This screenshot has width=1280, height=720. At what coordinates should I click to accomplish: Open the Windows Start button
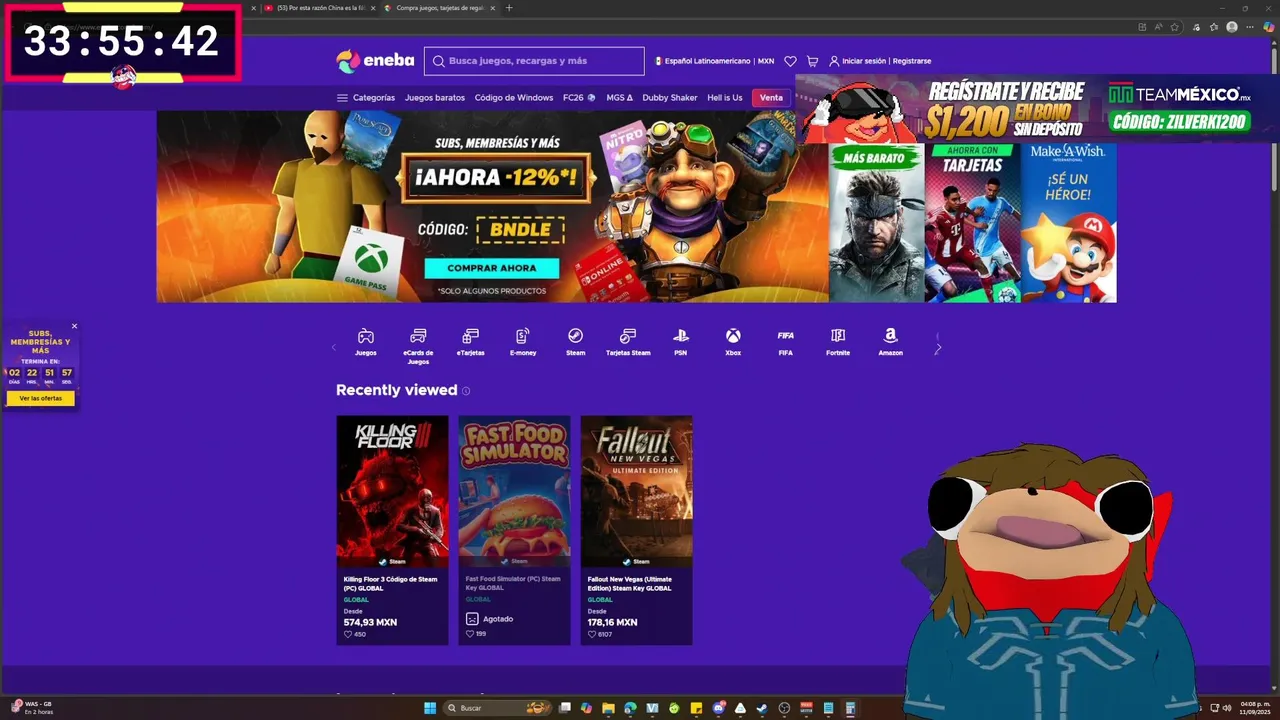(430, 708)
